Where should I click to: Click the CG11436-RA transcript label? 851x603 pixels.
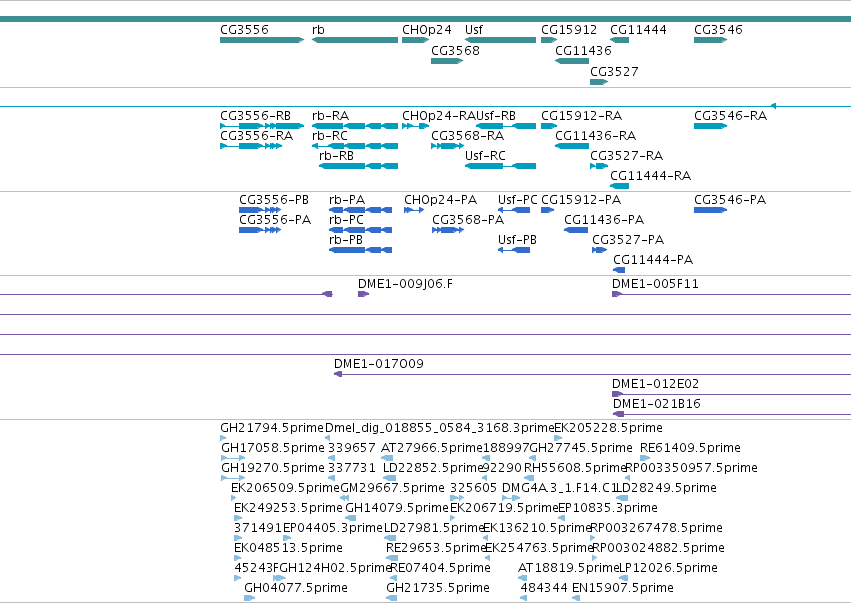tap(595, 136)
